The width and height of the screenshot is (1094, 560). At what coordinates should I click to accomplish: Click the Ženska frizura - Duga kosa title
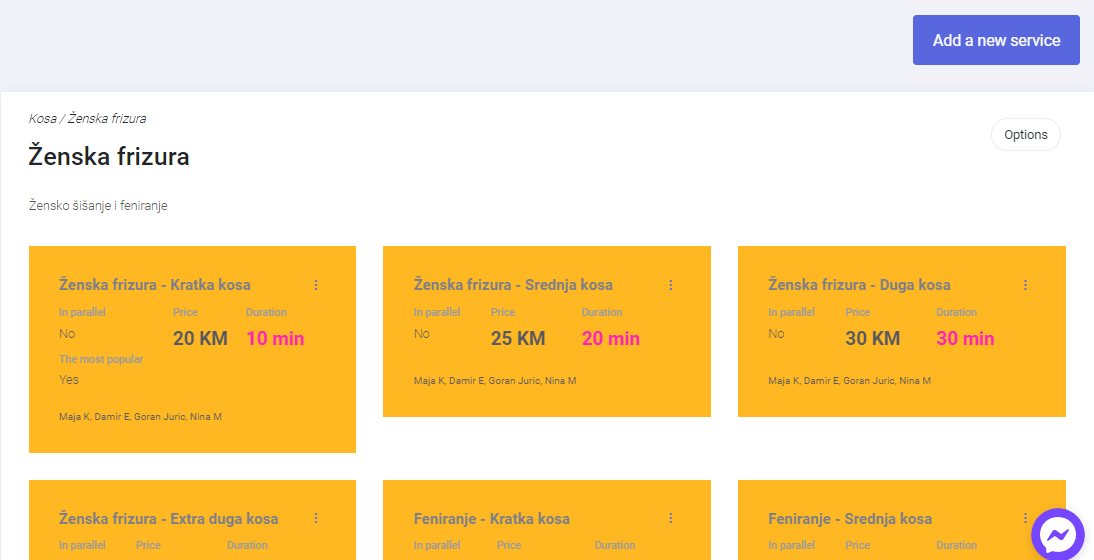[859, 285]
